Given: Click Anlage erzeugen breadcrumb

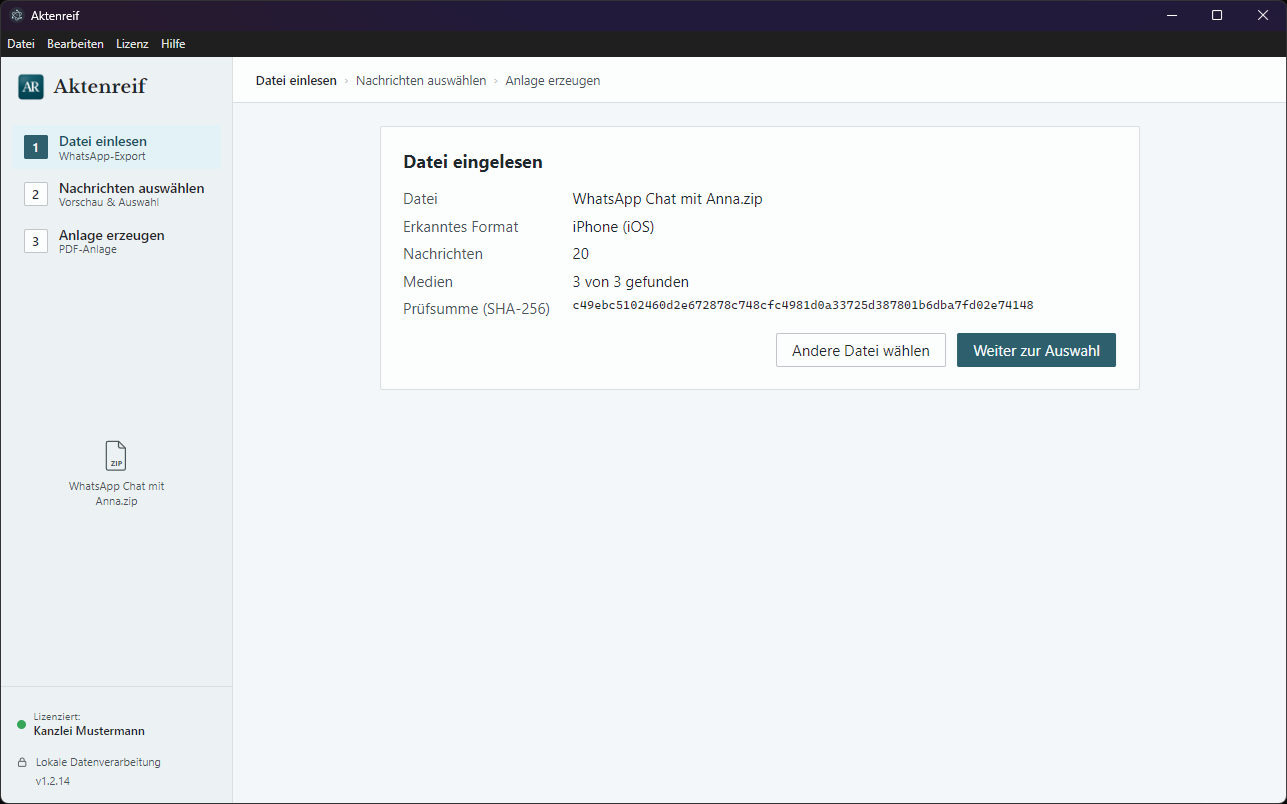Looking at the screenshot, I should pos(553,80).
